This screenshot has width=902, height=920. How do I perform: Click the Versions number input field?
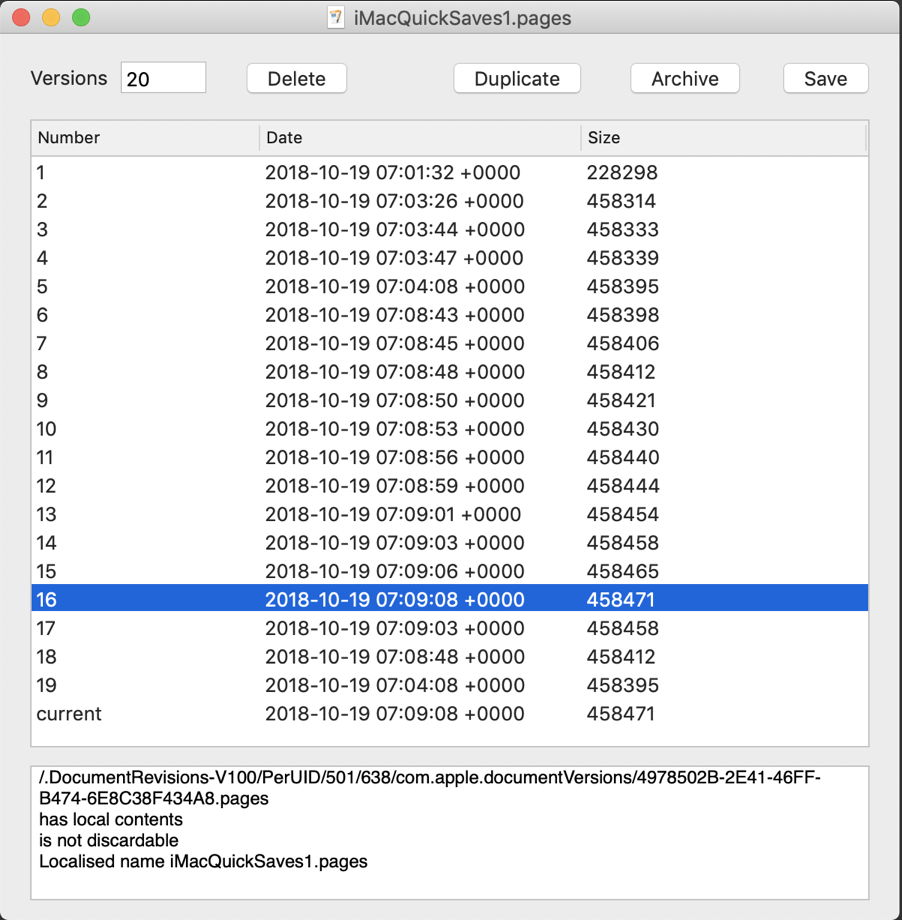coord(163,78)
